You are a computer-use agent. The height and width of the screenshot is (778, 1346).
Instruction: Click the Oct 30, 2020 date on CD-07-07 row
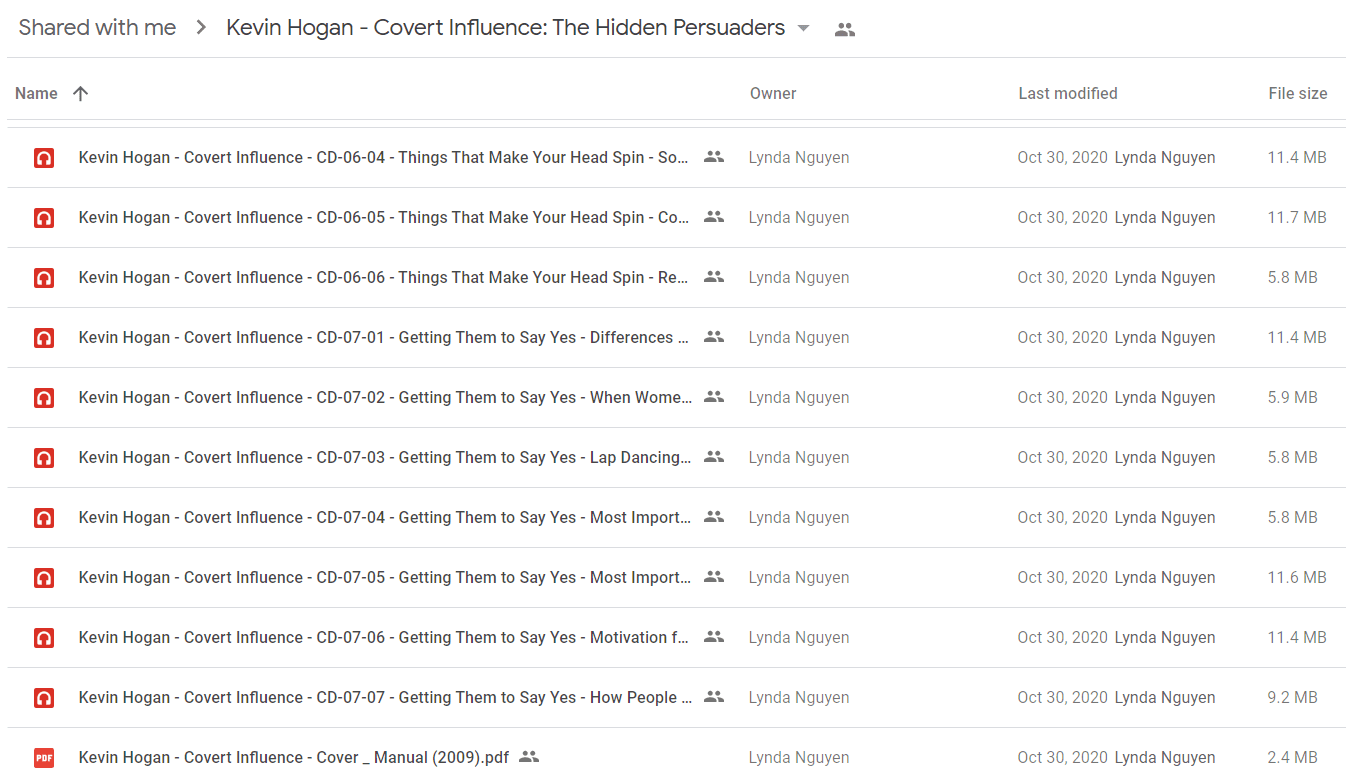[x=1062, y=697]
